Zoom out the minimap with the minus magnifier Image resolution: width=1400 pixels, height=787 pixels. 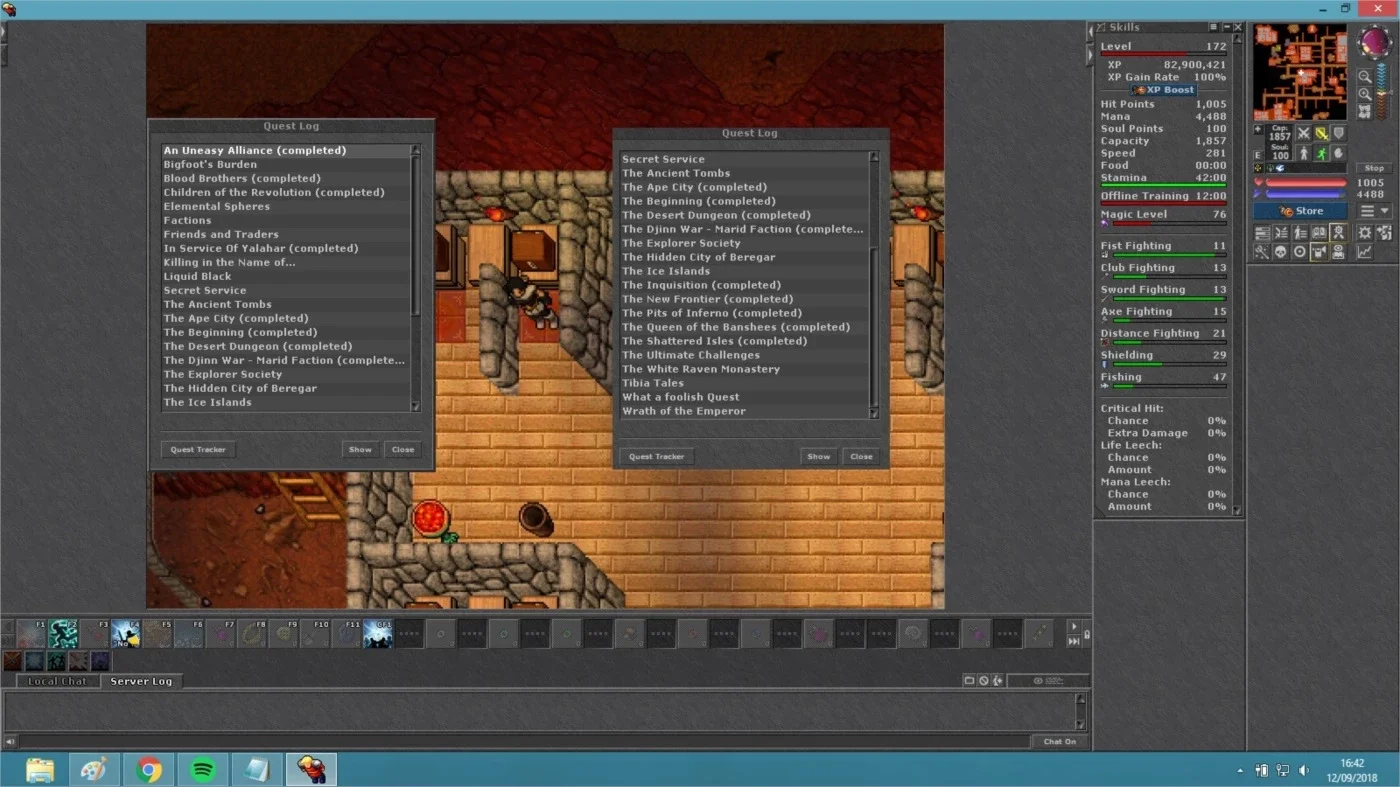1364,76
